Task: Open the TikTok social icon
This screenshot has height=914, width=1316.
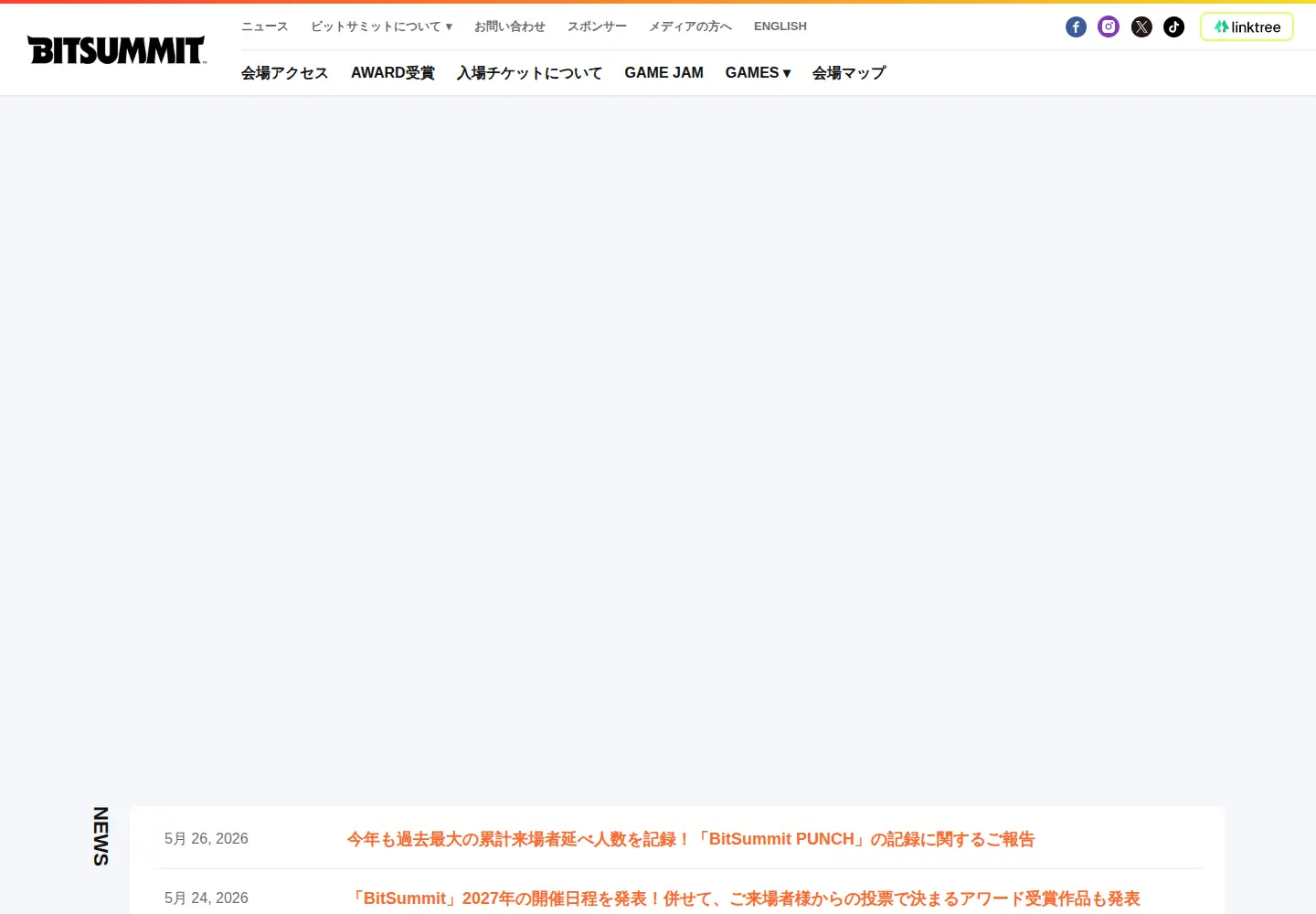Action: click(1174, 27)
